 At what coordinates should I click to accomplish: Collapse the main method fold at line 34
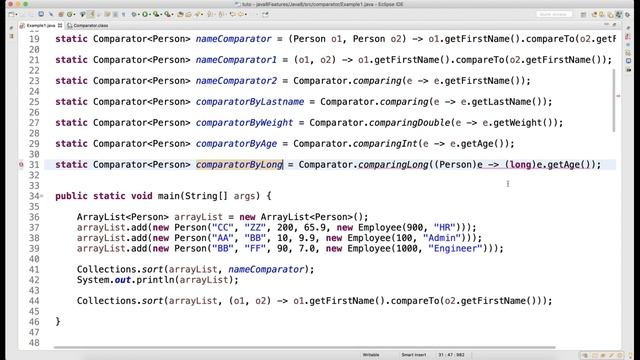[x=42, y=196]
